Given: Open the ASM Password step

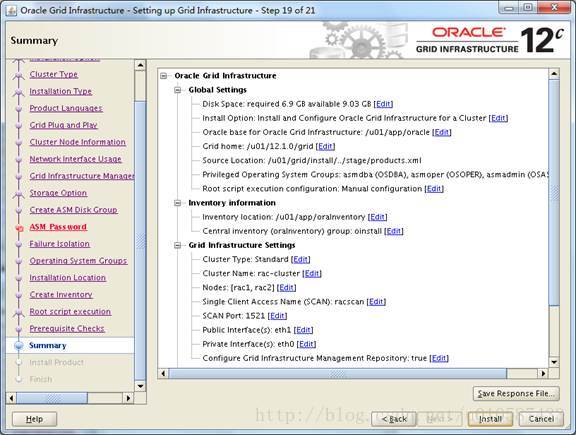Looking at the screenshot, I should [x=58, y=227].
